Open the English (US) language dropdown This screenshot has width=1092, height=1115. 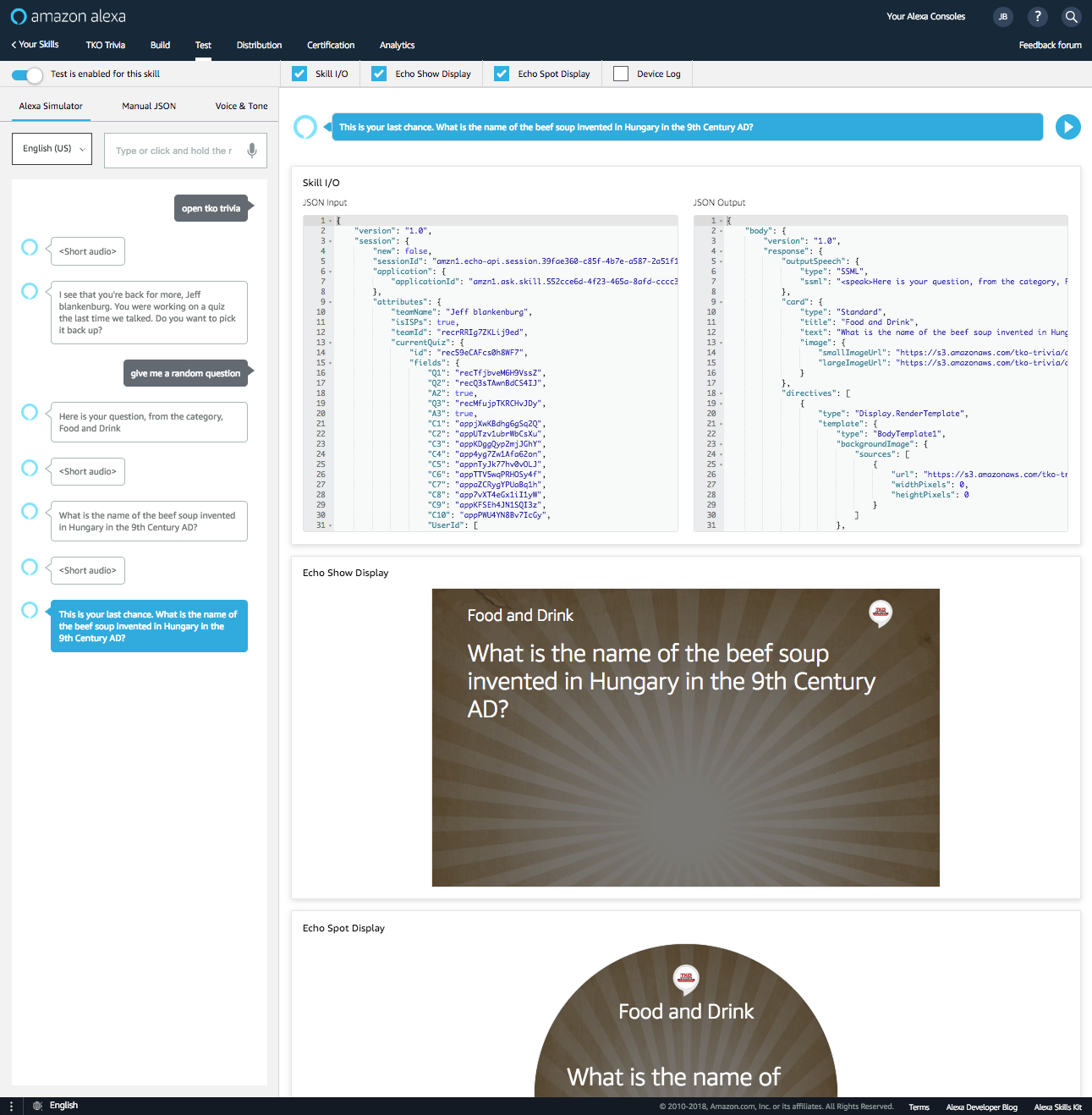(52, 149)
